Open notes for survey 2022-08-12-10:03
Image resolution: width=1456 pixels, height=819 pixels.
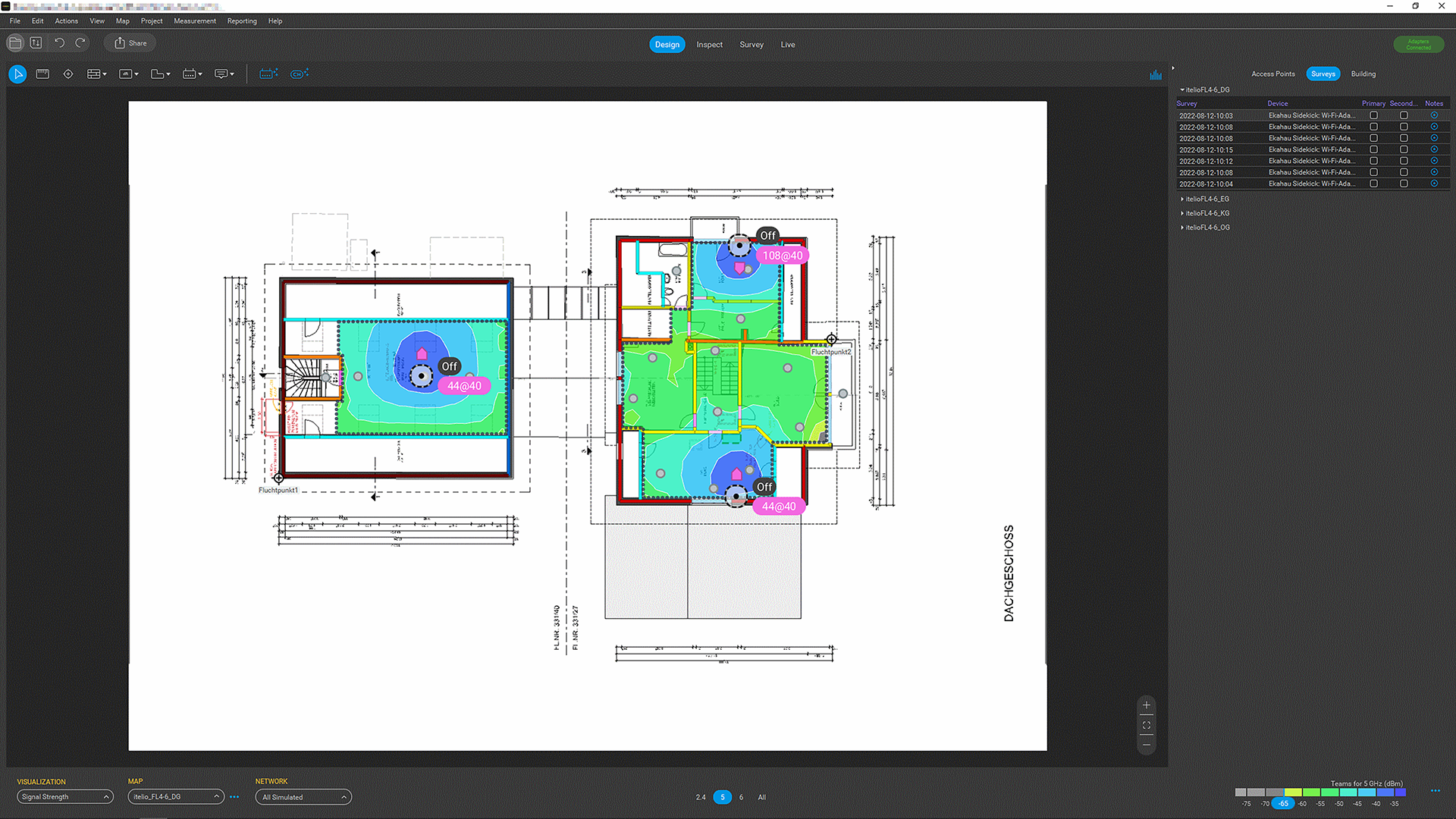(x=1434, y=115)
